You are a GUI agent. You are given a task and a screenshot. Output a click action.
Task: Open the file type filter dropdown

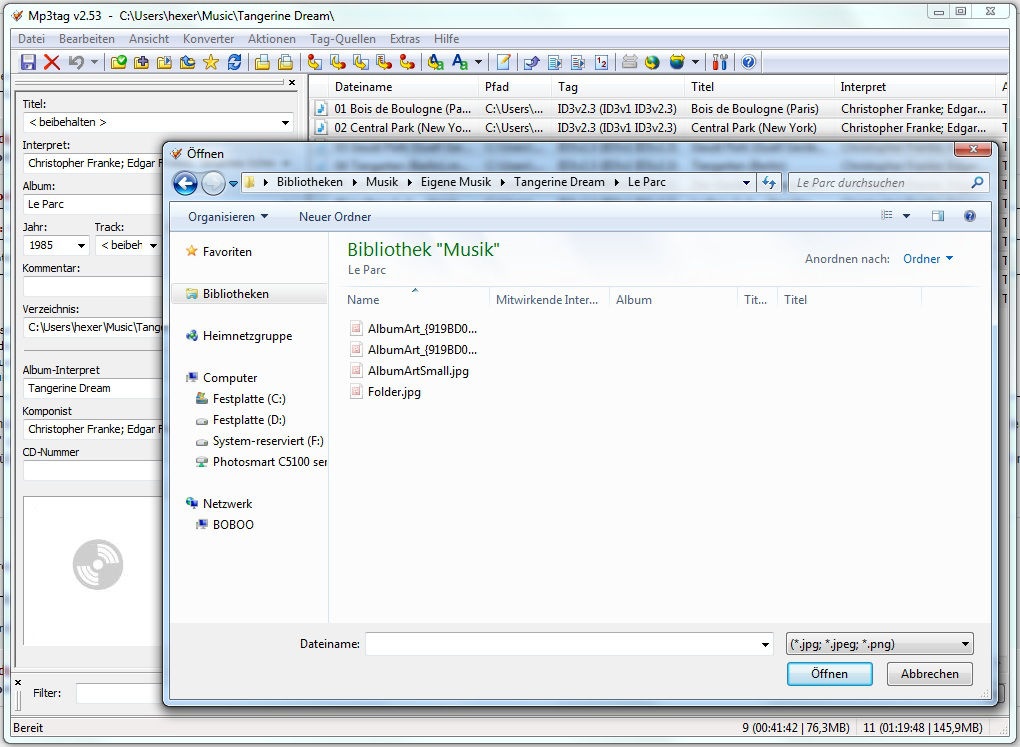click(x=880, y=645)
